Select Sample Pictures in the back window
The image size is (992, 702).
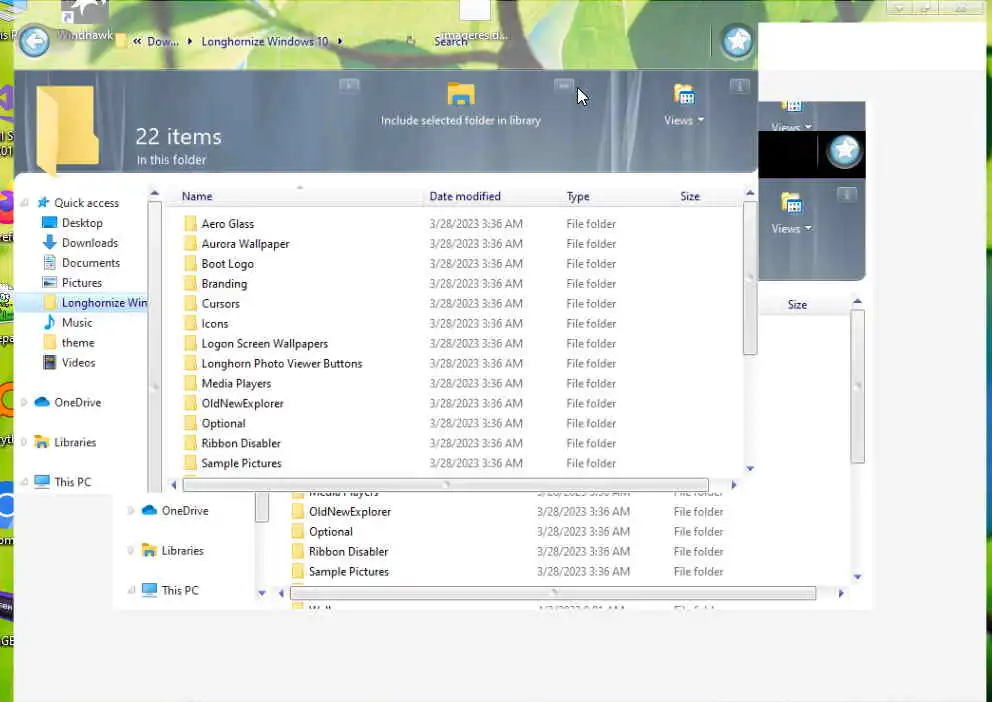[x=349, y=572]
